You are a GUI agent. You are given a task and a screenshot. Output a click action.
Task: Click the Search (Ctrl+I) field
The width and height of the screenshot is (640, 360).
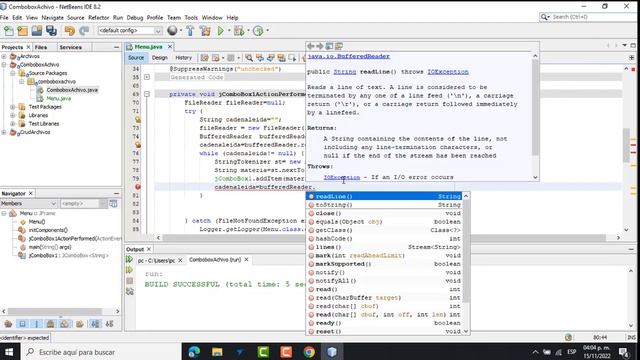click(588, 17)
